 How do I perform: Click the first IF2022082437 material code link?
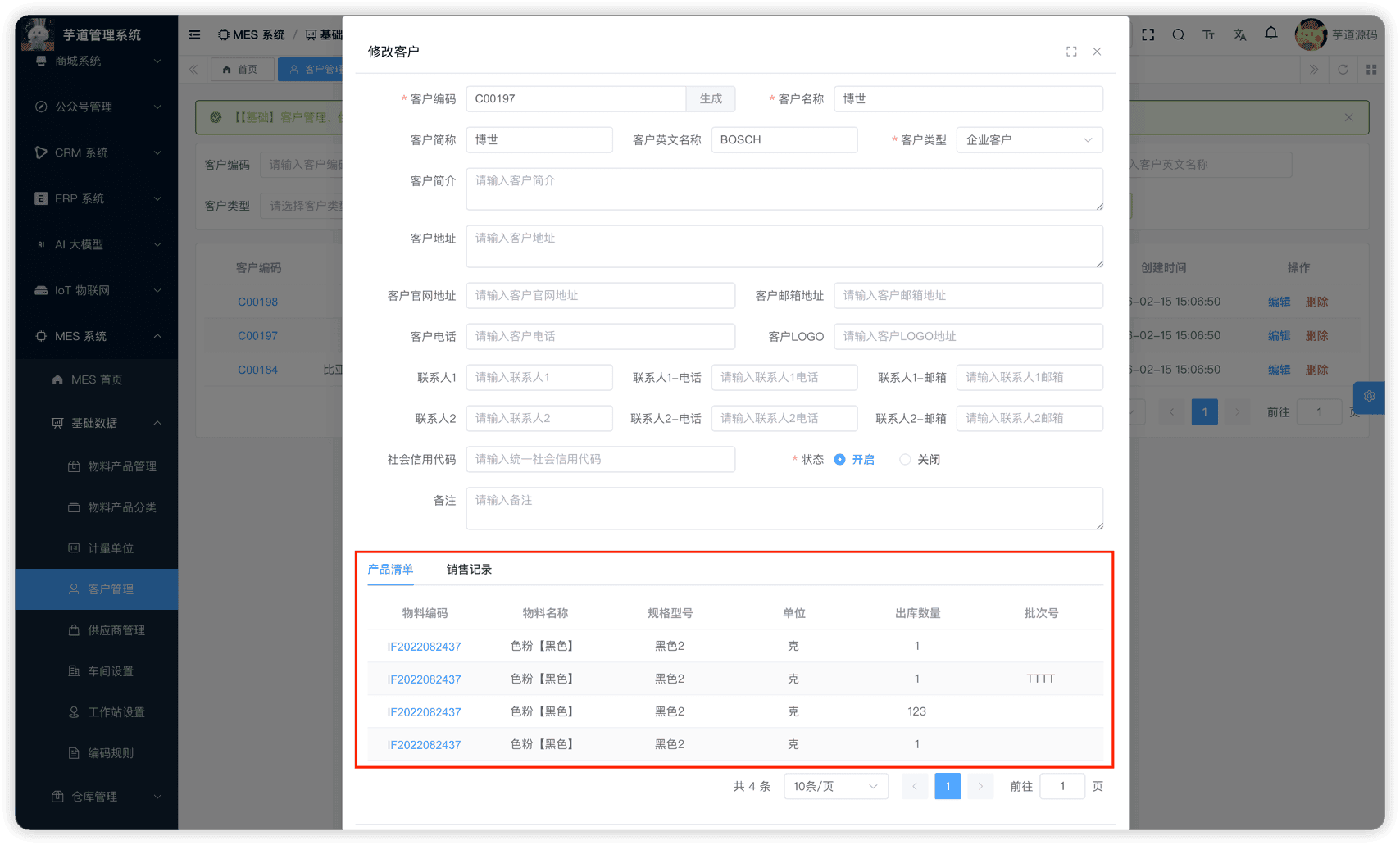[x=424, y=647]
